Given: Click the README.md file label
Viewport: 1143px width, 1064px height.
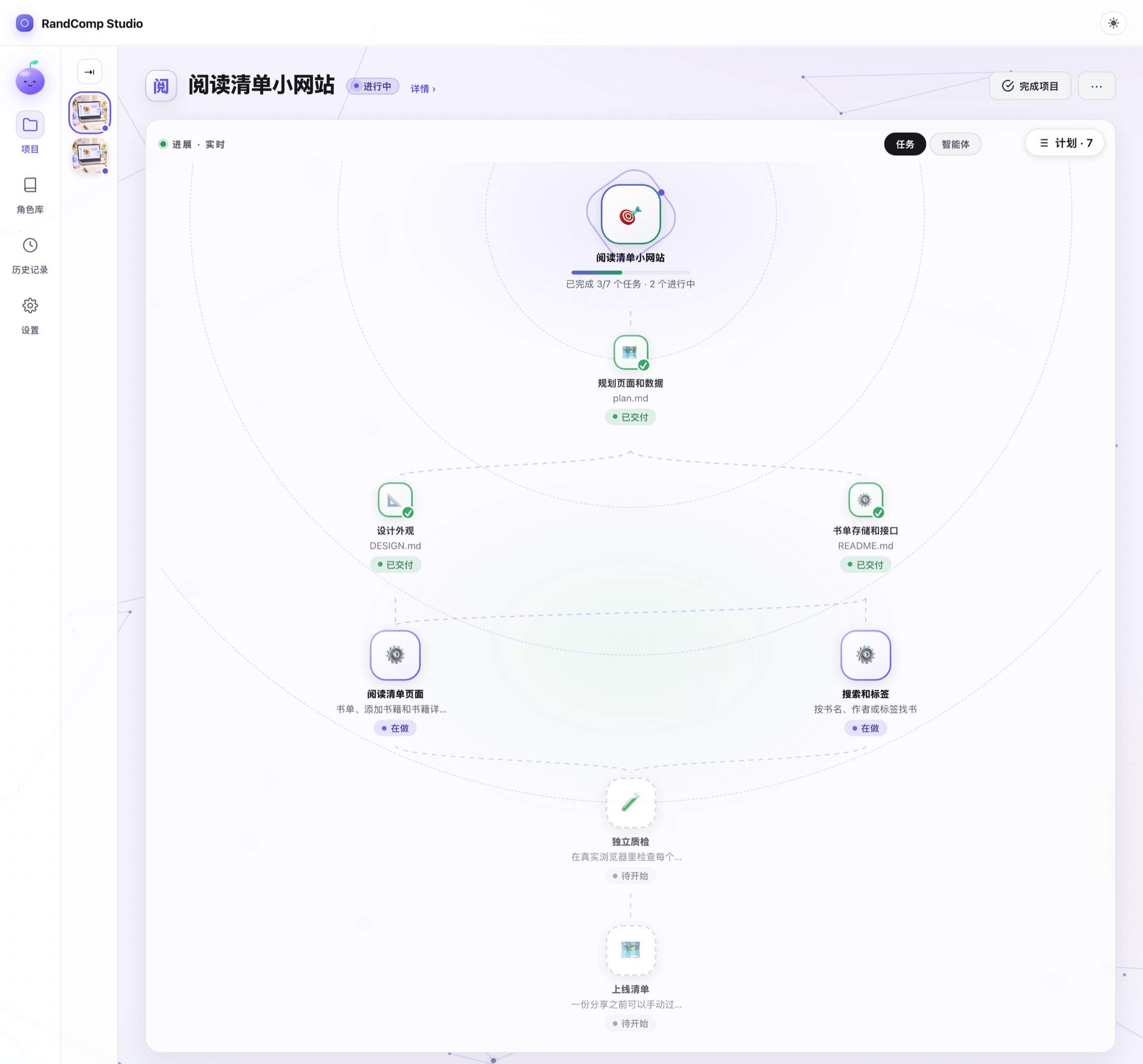Looking at the screenshot, I should (865, 546).
